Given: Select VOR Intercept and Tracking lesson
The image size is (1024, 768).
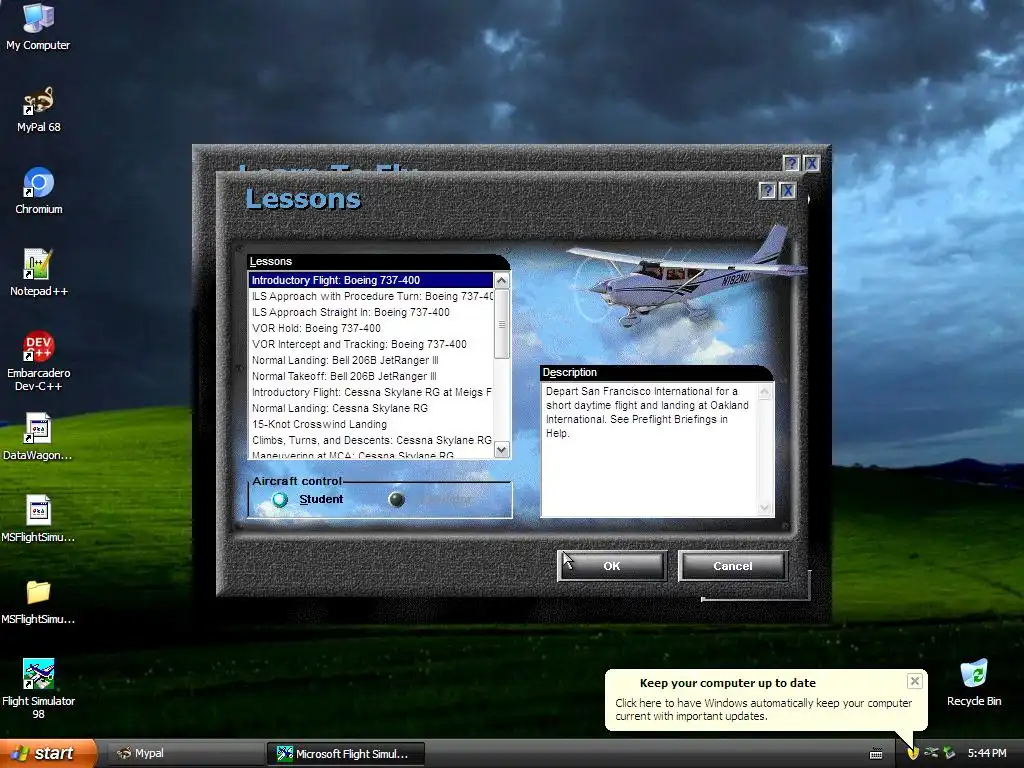Looking at the screenshot, I should pyautogui.click(x=370, y=344).
